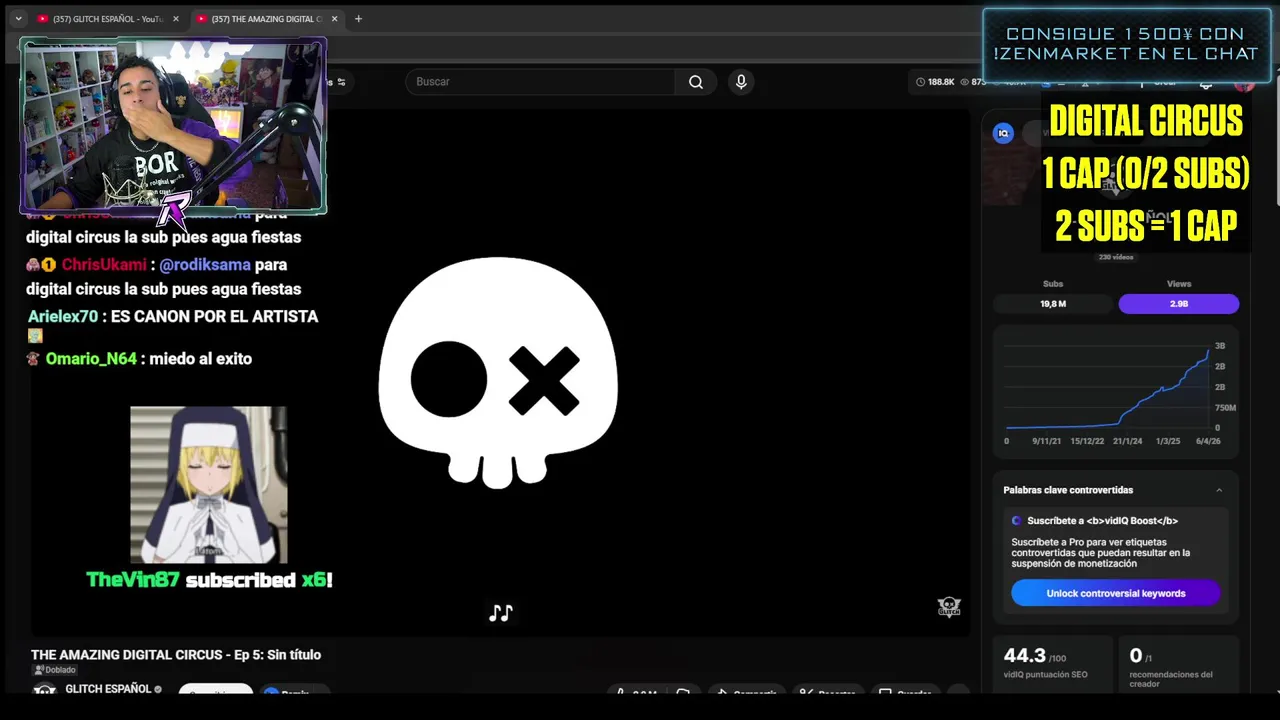This screenshot has width=1280, height=720.
Task: Click the skull video player
Action: coord(498,372)
